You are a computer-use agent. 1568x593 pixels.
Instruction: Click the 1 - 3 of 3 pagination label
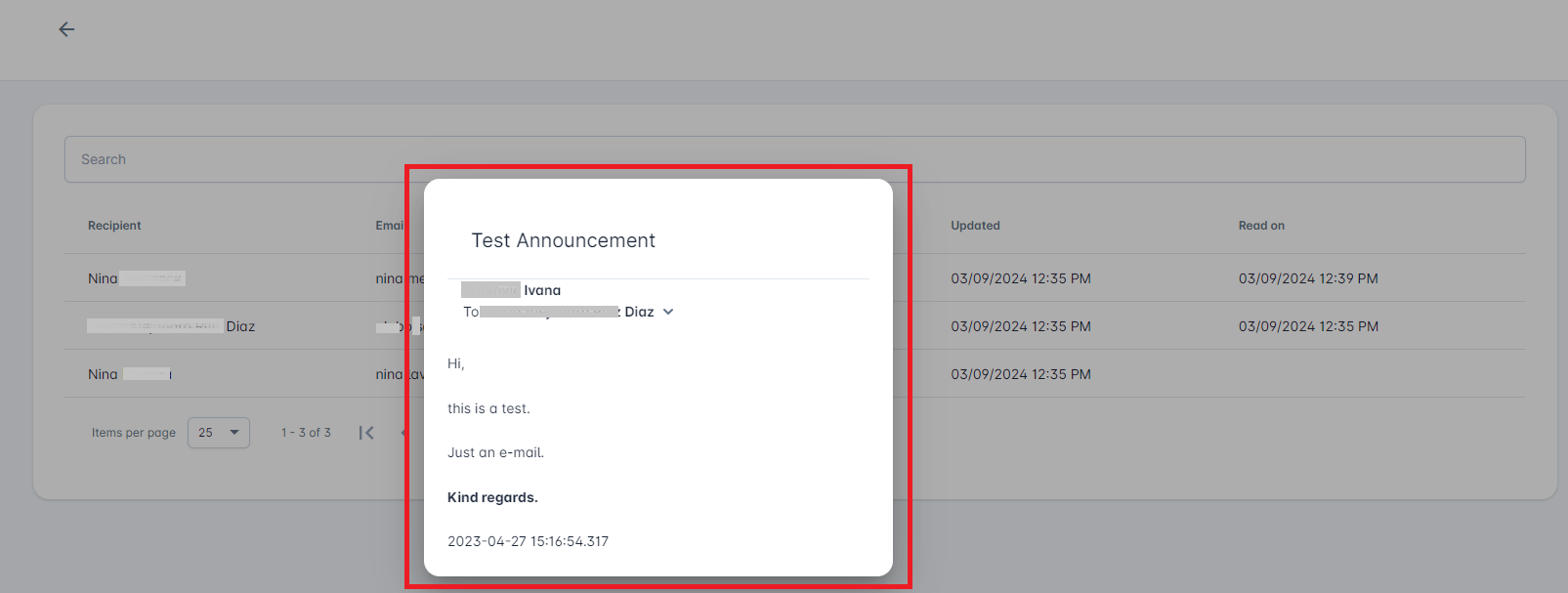coord(306,433)
